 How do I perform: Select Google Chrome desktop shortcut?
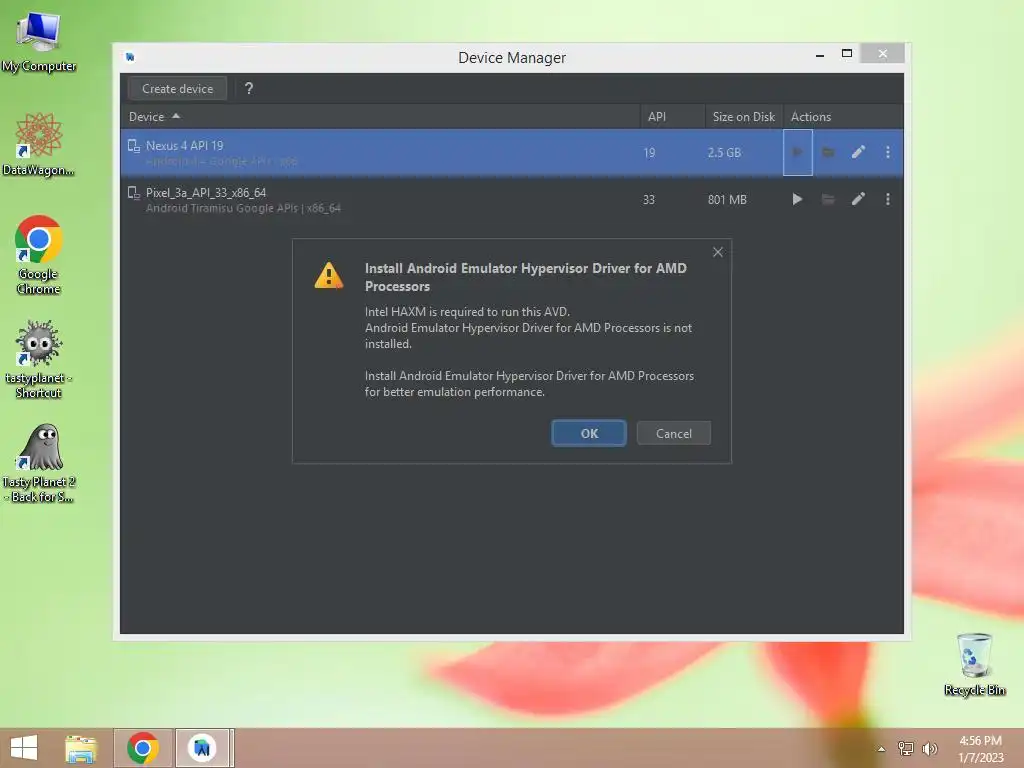(39, 255)
